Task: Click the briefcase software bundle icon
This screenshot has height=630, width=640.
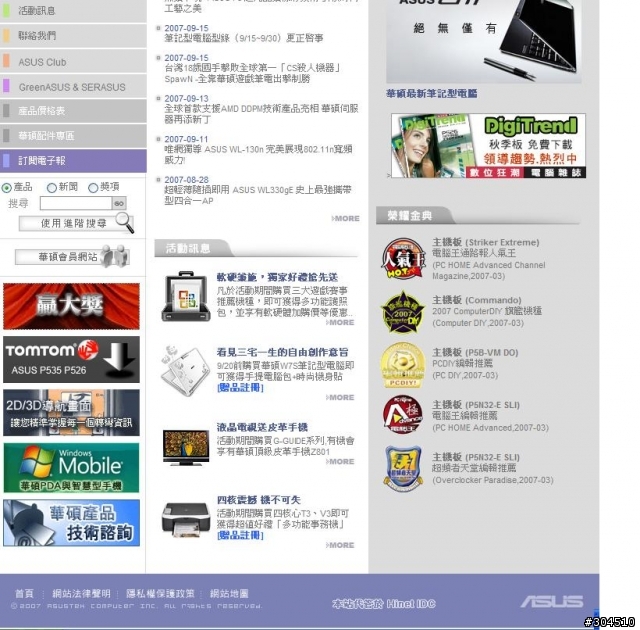Action: pos(186,296)
